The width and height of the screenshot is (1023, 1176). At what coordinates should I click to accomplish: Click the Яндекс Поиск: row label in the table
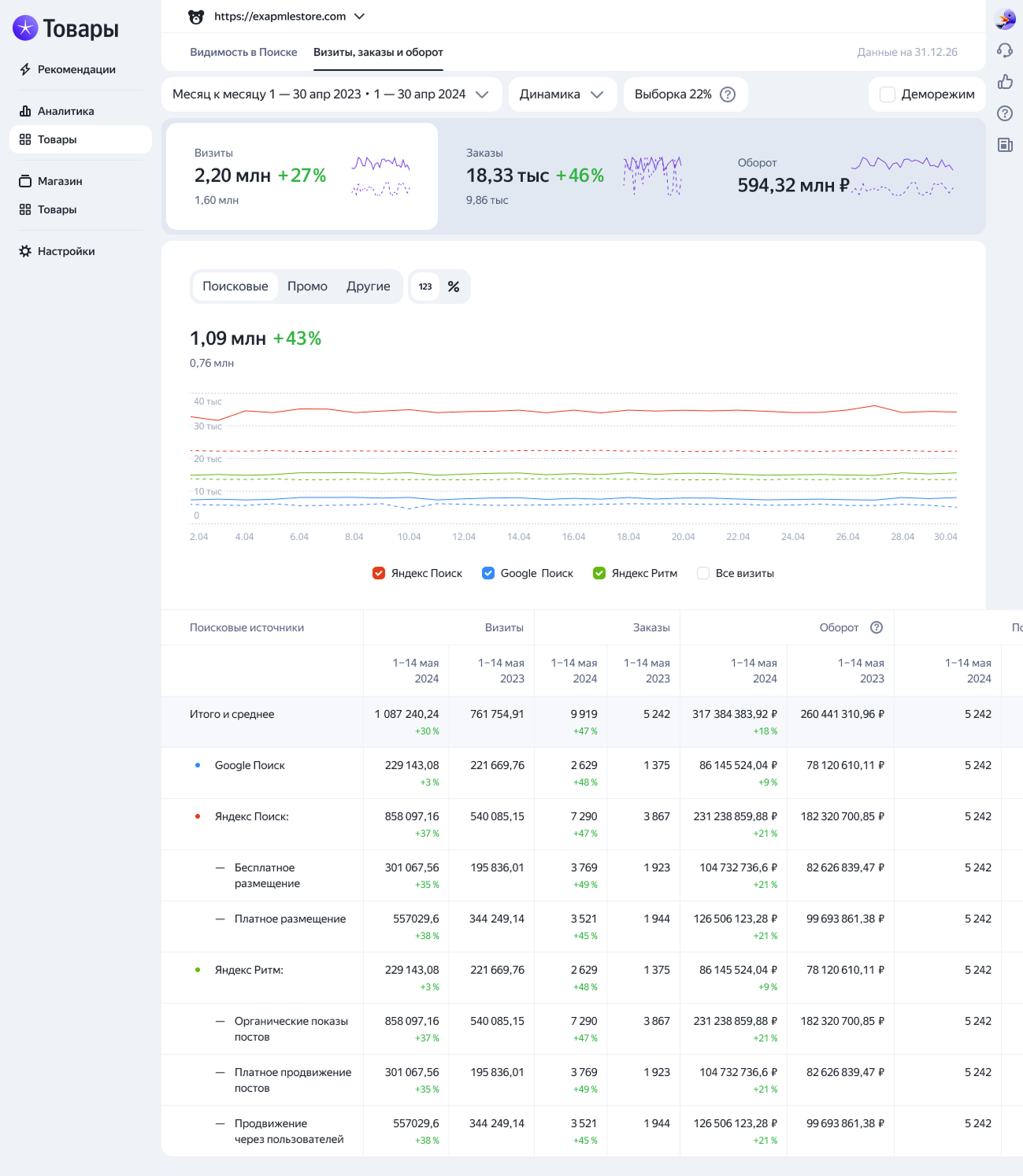click(x=252, y=816)
